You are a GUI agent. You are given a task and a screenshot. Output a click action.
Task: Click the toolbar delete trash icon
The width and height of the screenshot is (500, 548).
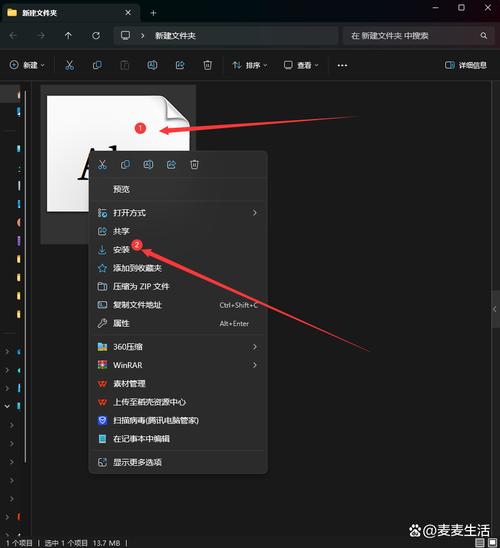(208, 65)
